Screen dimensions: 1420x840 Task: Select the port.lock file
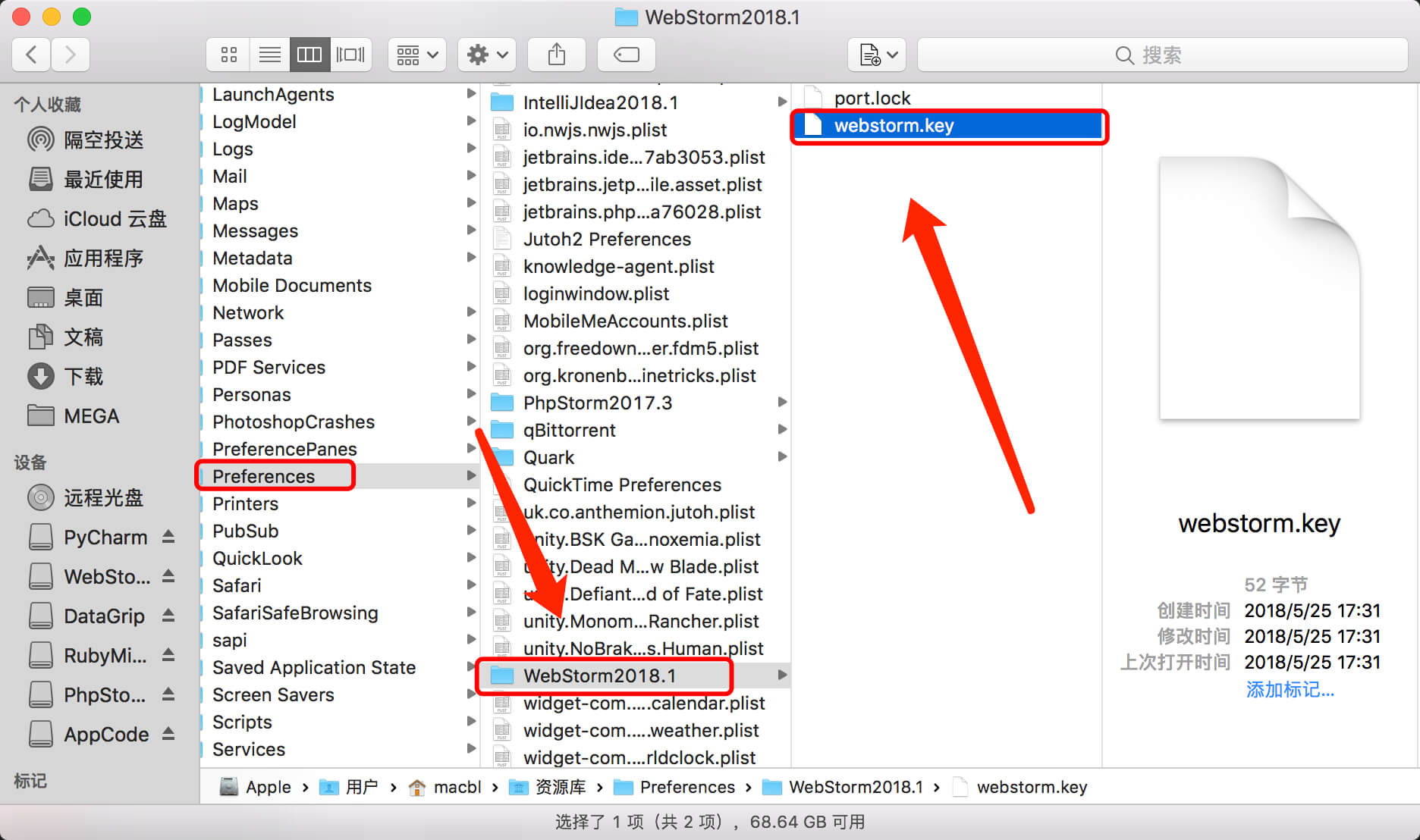click(x=948, y=98)
